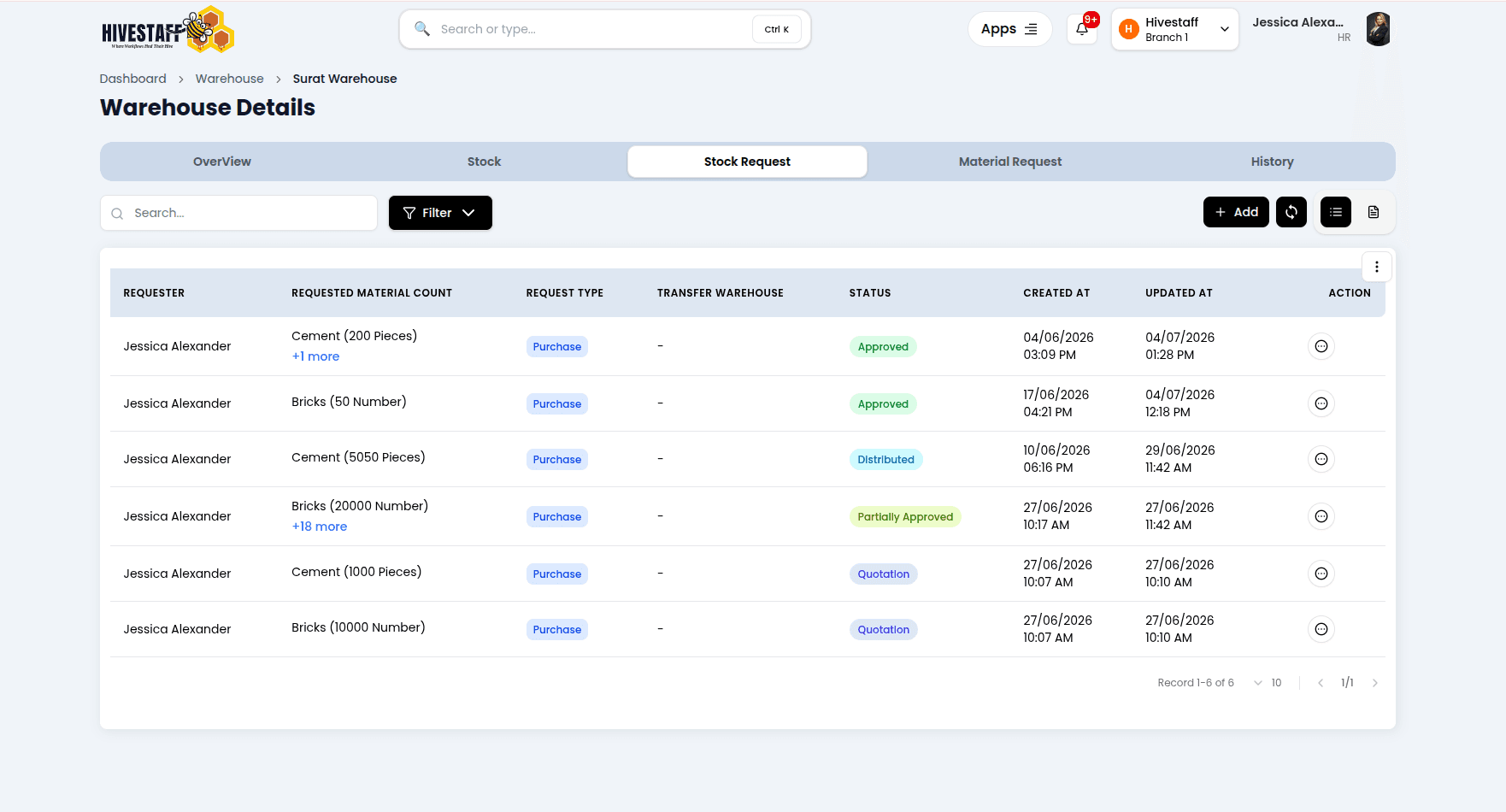Switch to list view icon
Viewport: 1506px width, 812px height.
tap(1335, 212)
